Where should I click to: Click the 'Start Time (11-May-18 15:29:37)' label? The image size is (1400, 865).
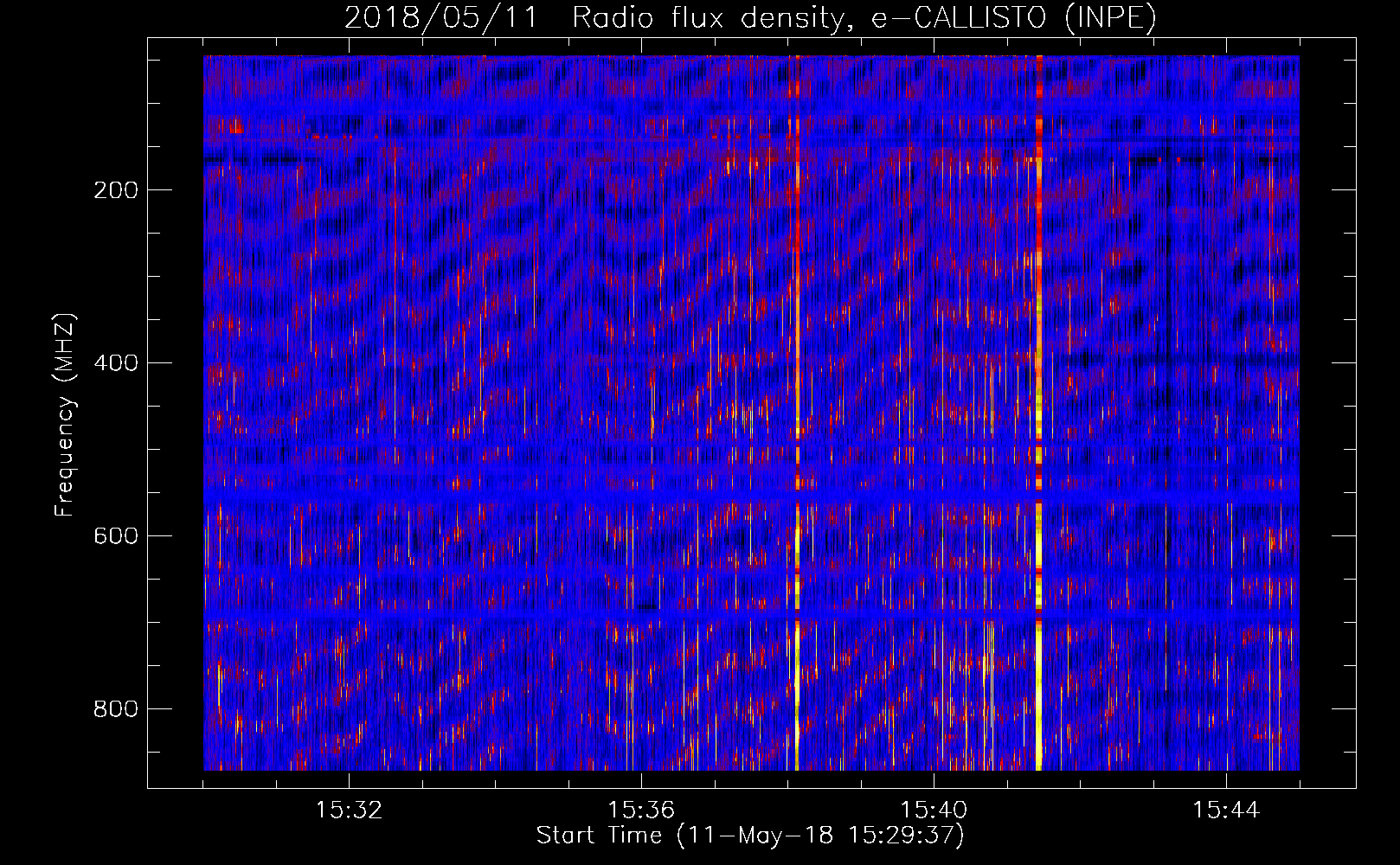pos(750,836)
